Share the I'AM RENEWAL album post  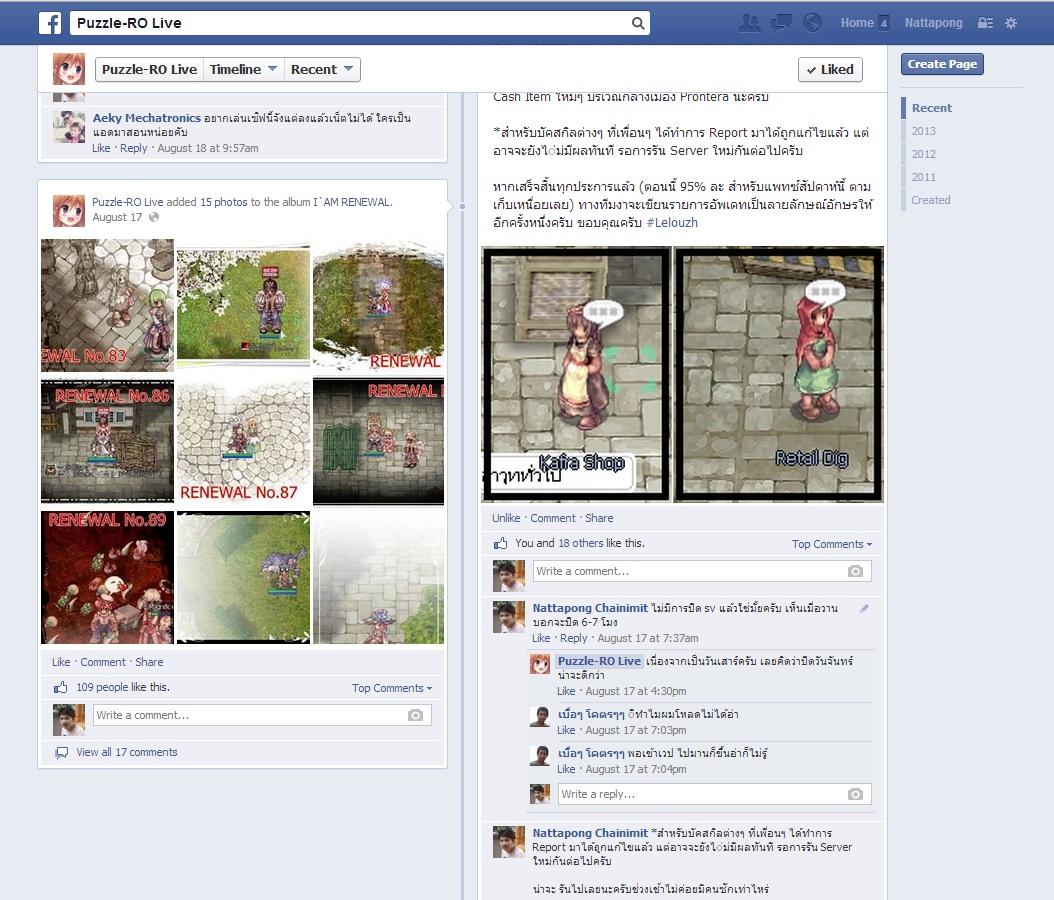click(x=149, y=662)
